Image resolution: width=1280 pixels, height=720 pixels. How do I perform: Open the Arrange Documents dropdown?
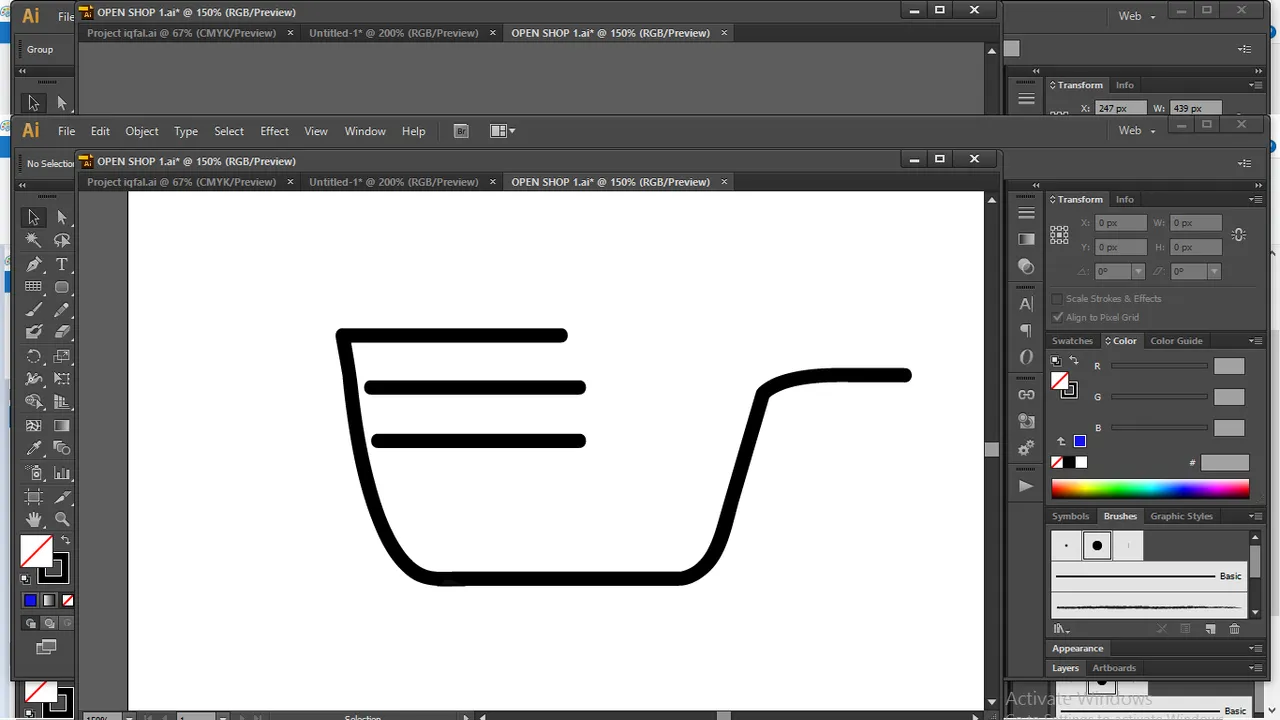503,131
